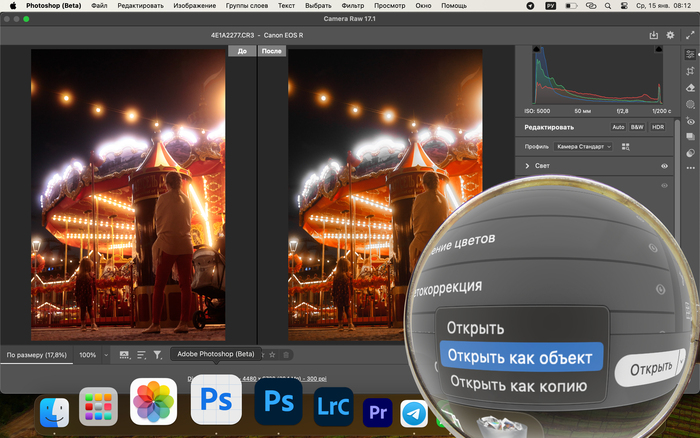Image resolution: width=700 pixels, height=438 pixels.
Task: Toggle HDR editing mode
Action: [658, 127]
